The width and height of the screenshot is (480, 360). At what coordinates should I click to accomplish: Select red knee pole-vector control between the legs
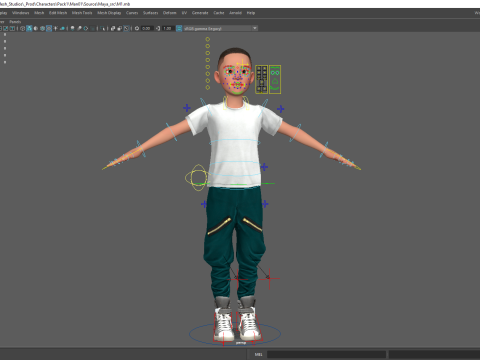(x=237, y=279)
